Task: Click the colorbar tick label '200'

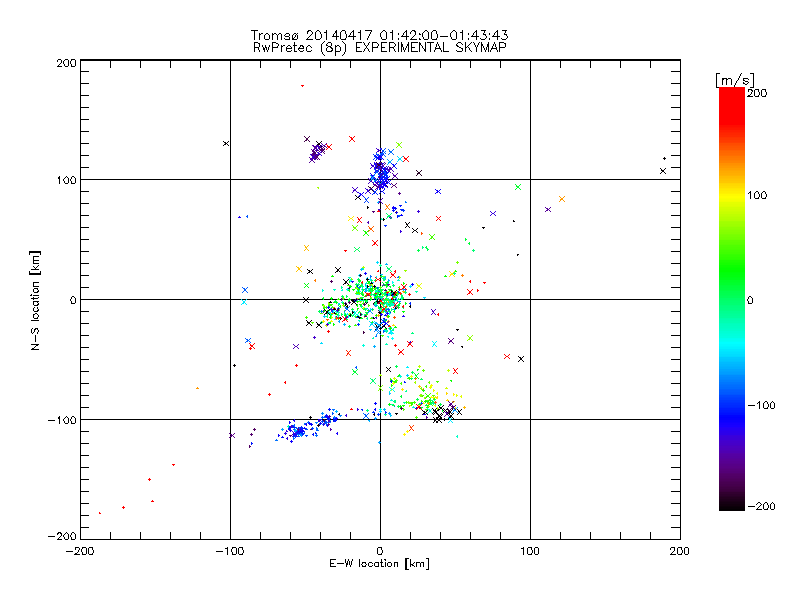Action: (757, 93)
